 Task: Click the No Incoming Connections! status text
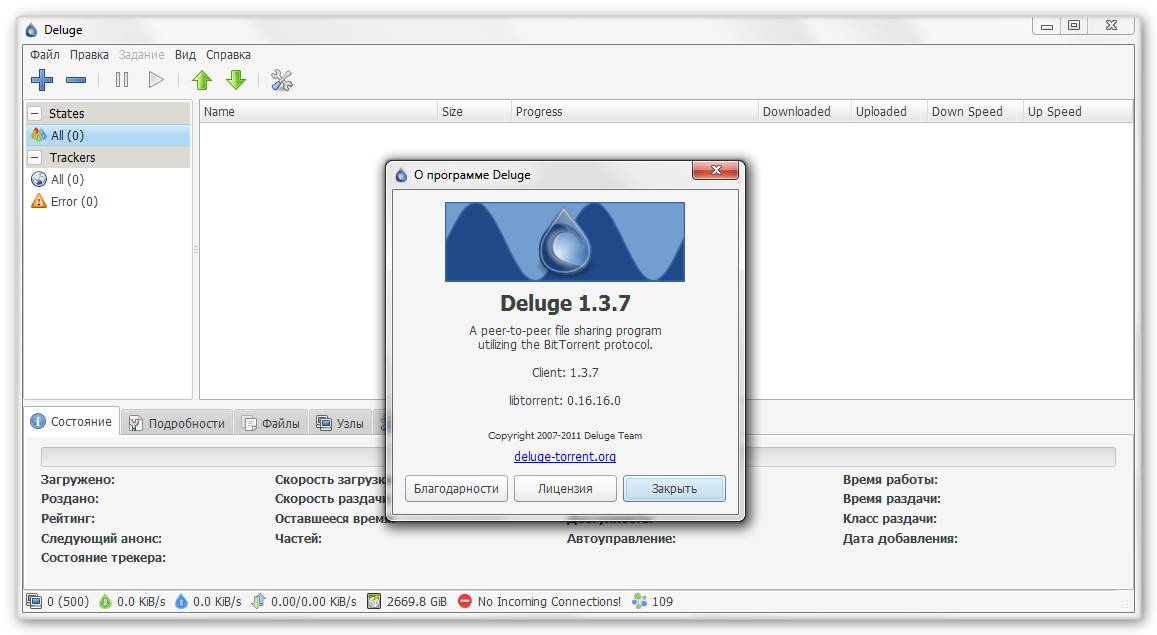(549, 601)
